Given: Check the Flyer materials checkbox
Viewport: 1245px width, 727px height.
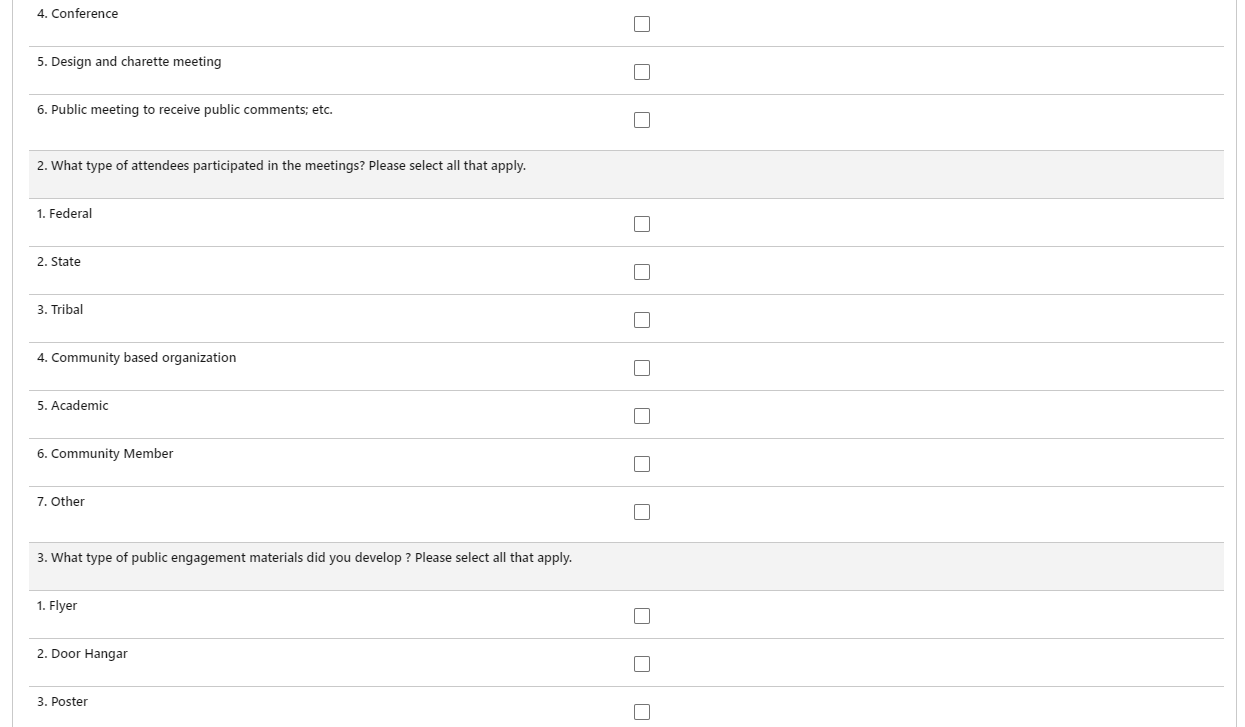Looking at the screenshot, I should click(642, 616).
